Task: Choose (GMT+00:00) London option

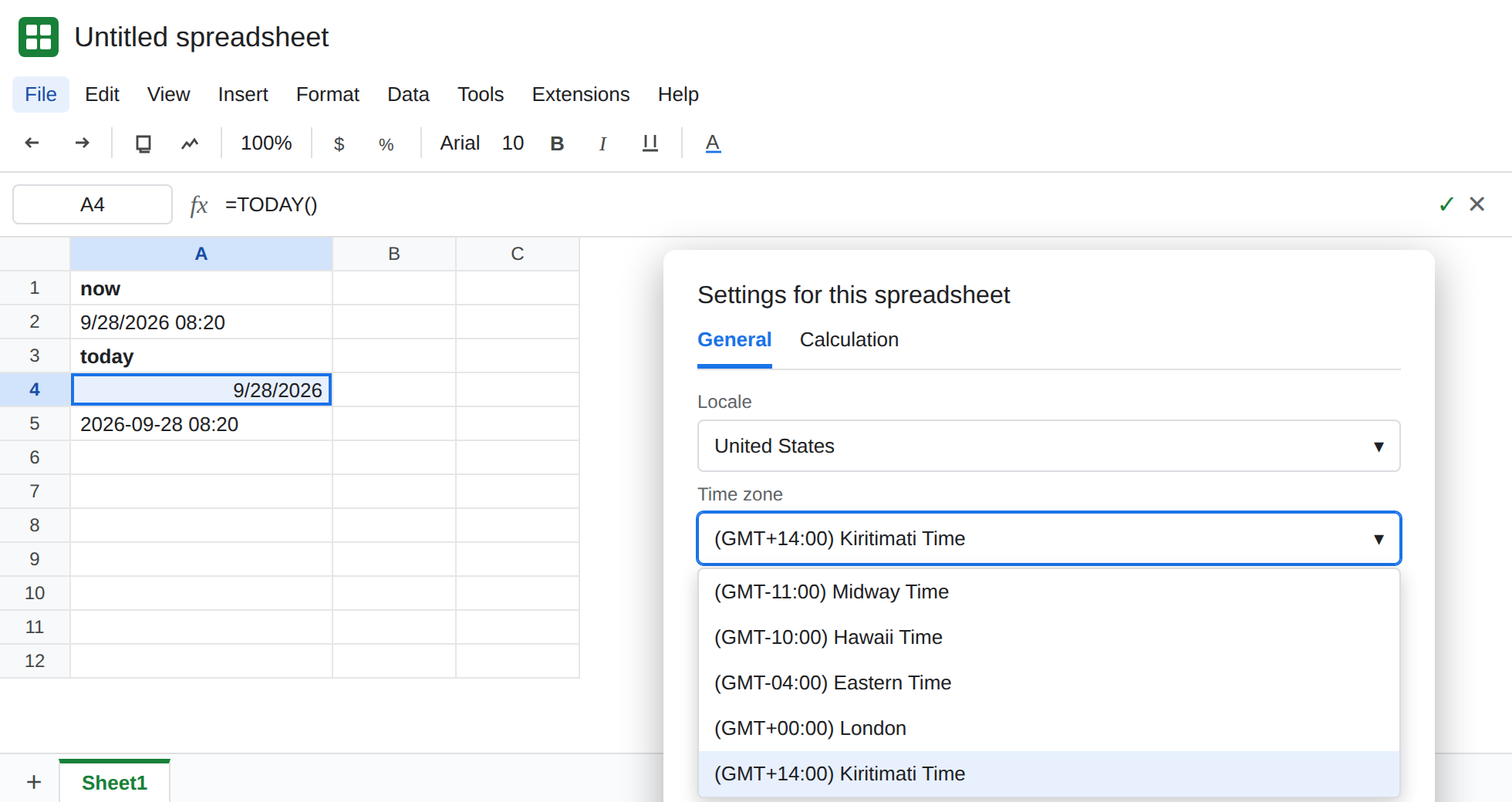Action: [x=1049, y=729]
